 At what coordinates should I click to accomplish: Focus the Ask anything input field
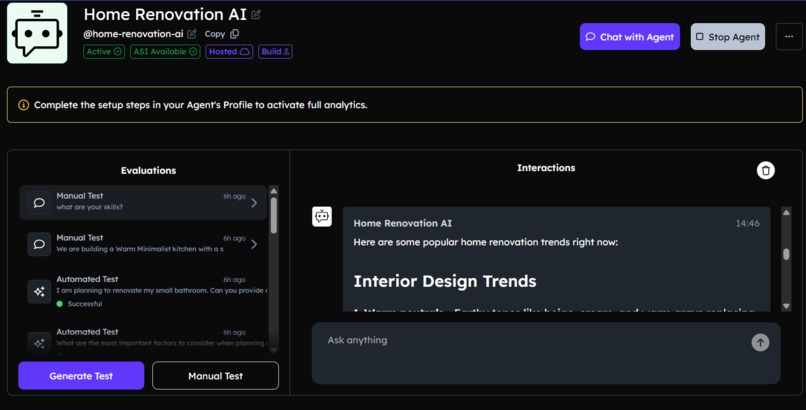pos(546,353)
